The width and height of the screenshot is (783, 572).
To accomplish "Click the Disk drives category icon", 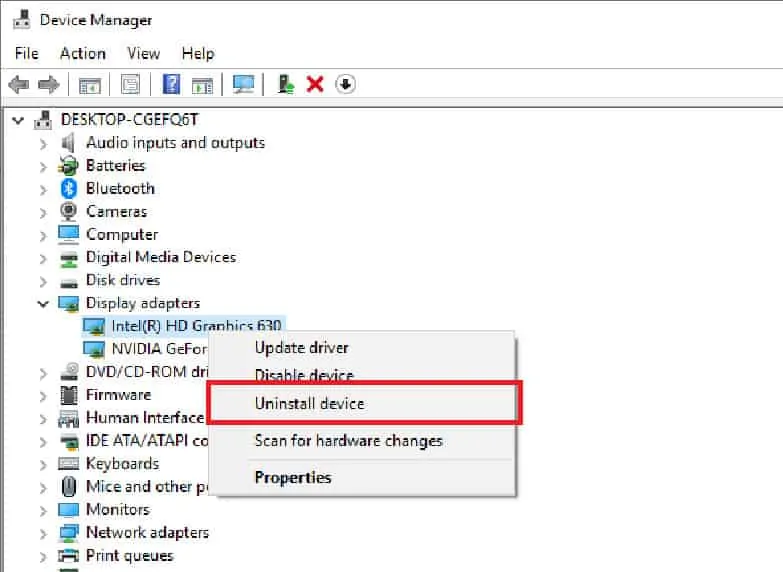I will (x=69, y=282).
